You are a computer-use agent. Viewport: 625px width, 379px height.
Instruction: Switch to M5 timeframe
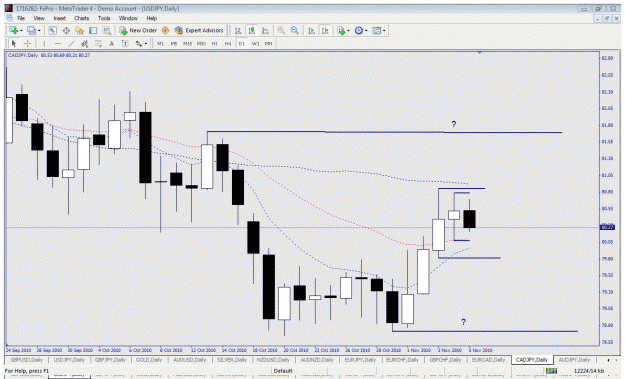174,43
